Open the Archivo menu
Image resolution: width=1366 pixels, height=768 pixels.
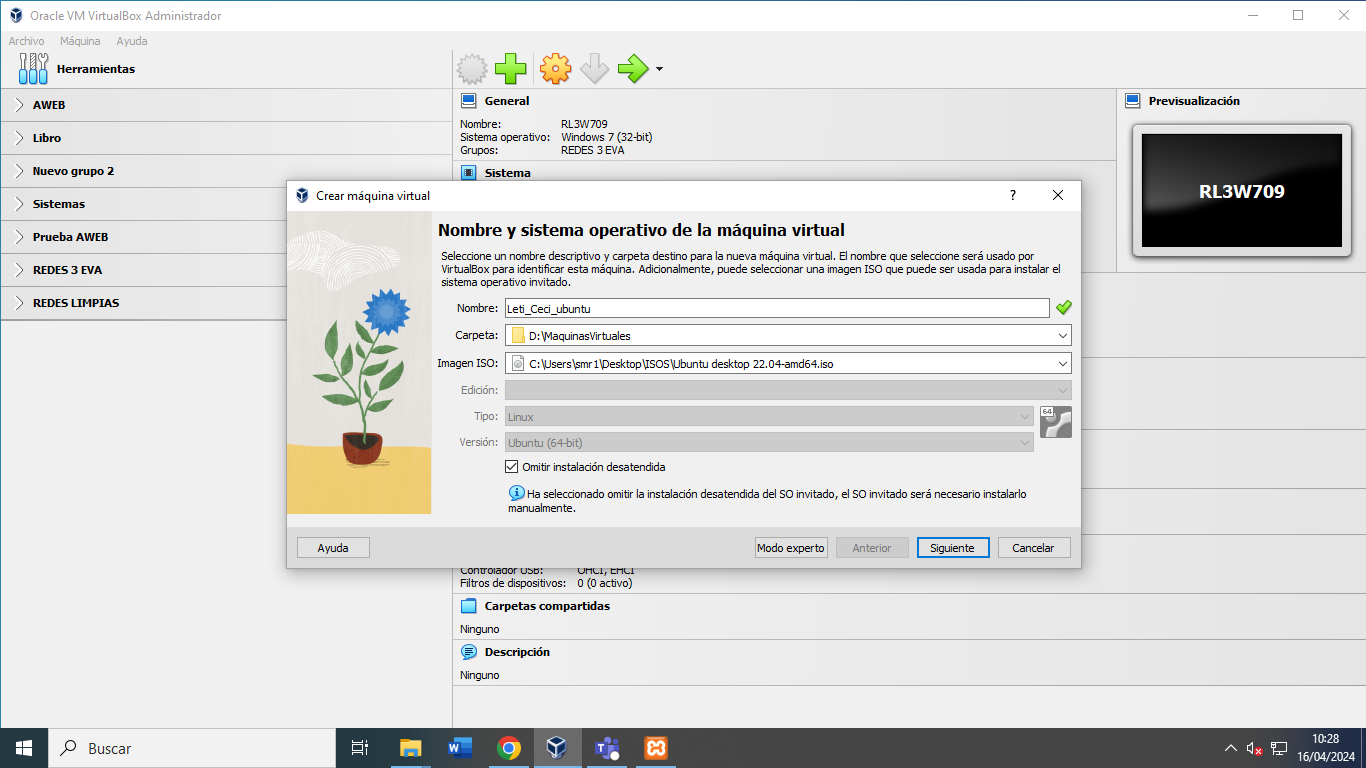26,41
